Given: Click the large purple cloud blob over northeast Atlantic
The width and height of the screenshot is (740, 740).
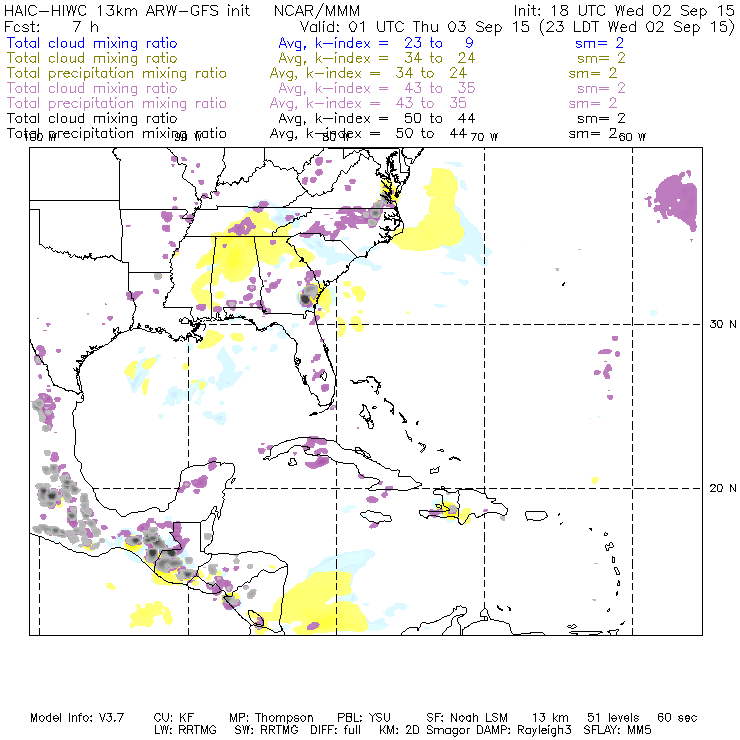Looking at the screenshot, I should click(675, 200).
